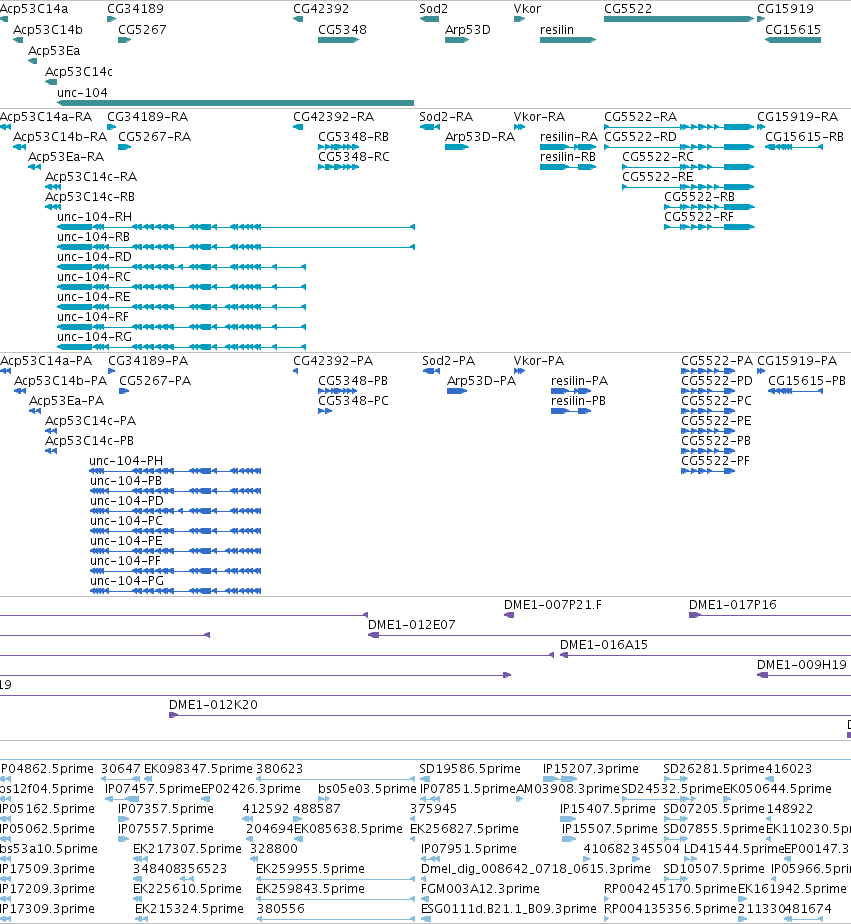Click the CG5348 gene label
Viewport: 851px width, 924px height.
(342, 30)
